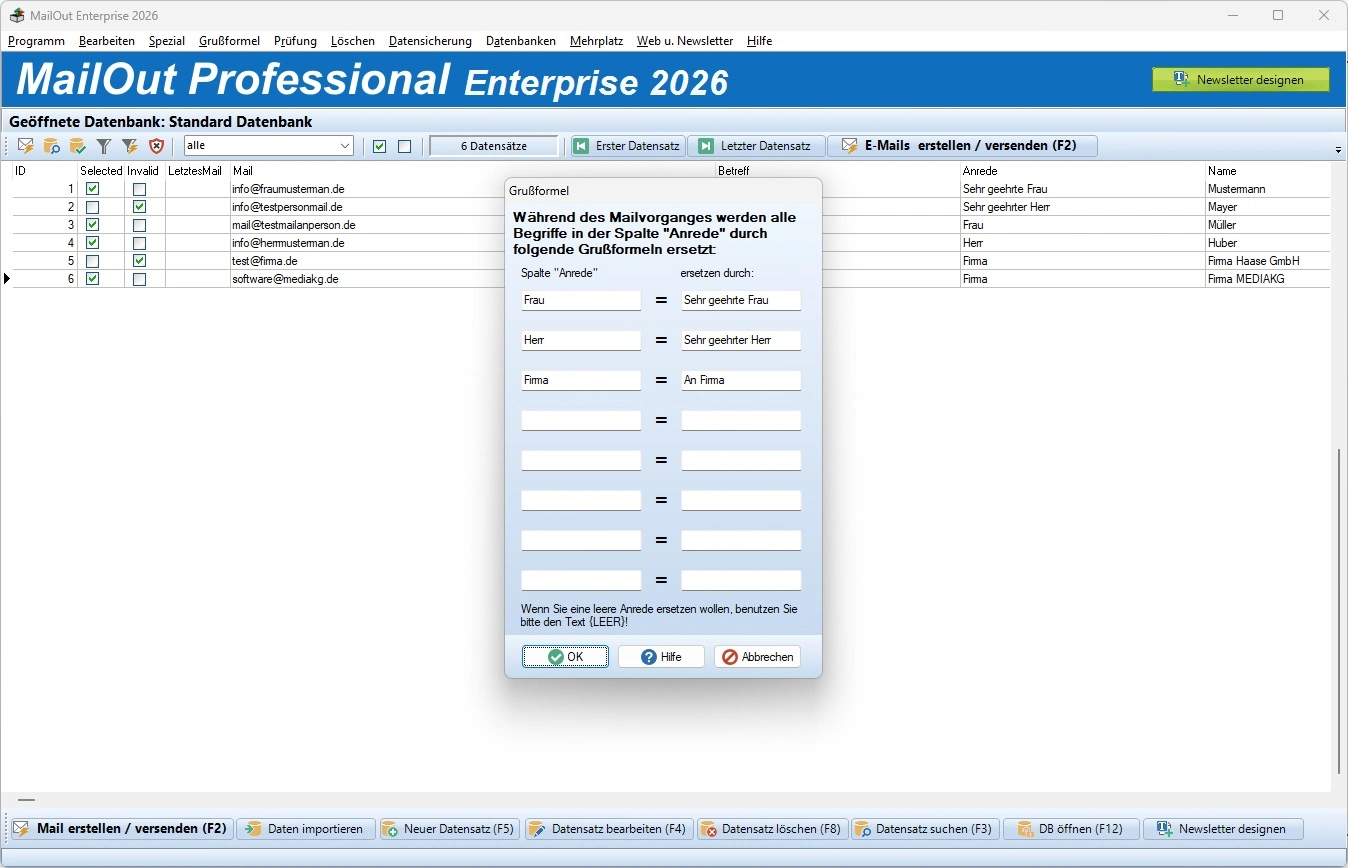Click the plain gray filter funnel icon
Screen dimensions: 1348x868
pyautogui.click(x=104, y=146)
